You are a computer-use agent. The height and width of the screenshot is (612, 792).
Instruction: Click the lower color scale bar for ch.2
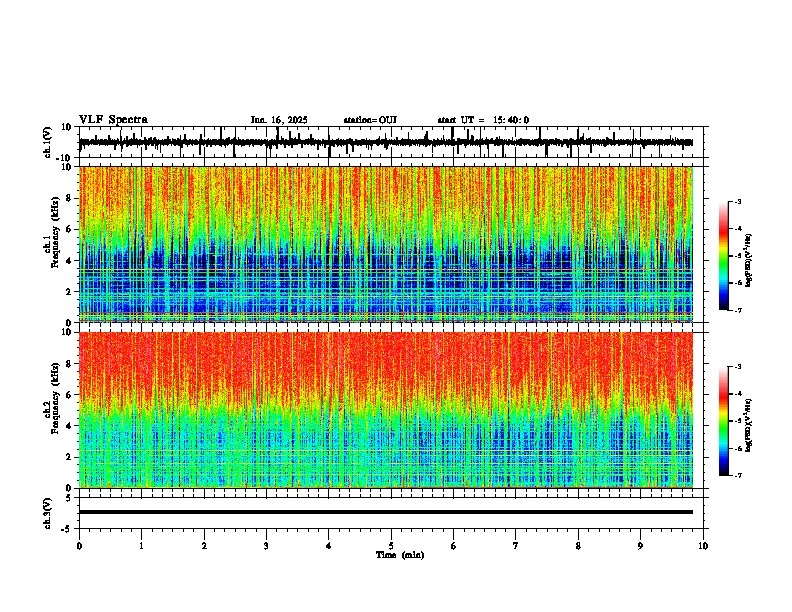point(724,421)
